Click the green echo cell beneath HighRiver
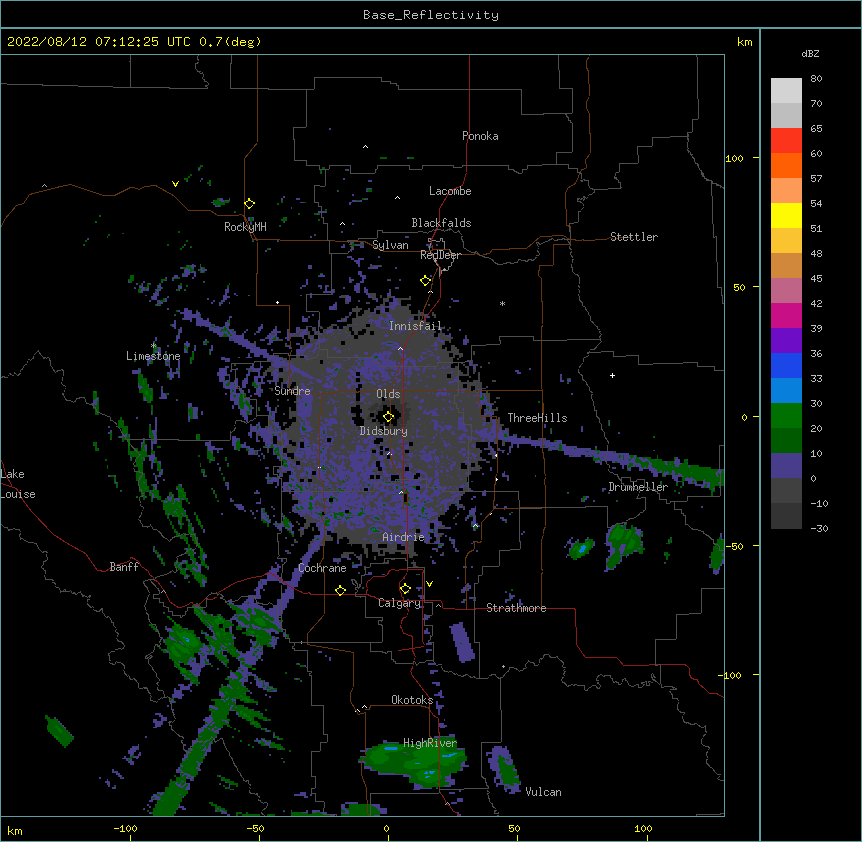862x842 pixels. tap(415, 764)
